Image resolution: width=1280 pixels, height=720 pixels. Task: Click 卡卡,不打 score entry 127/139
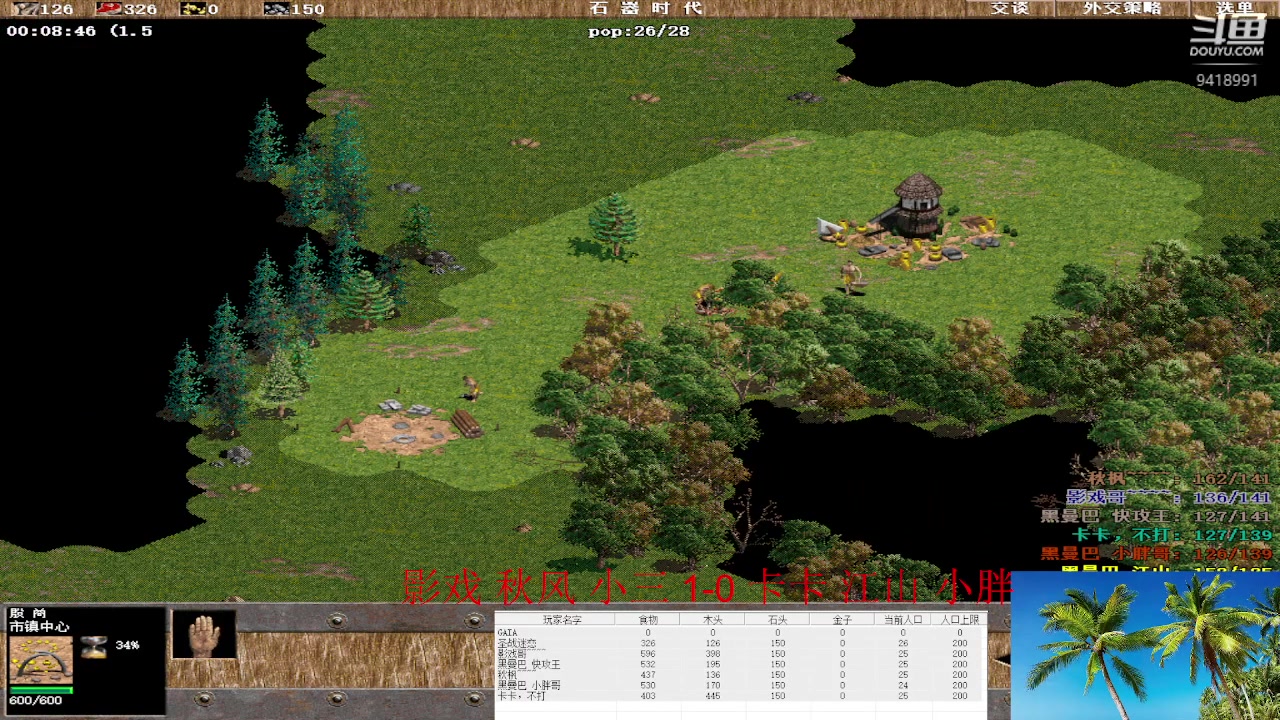tap(1172, 535)
